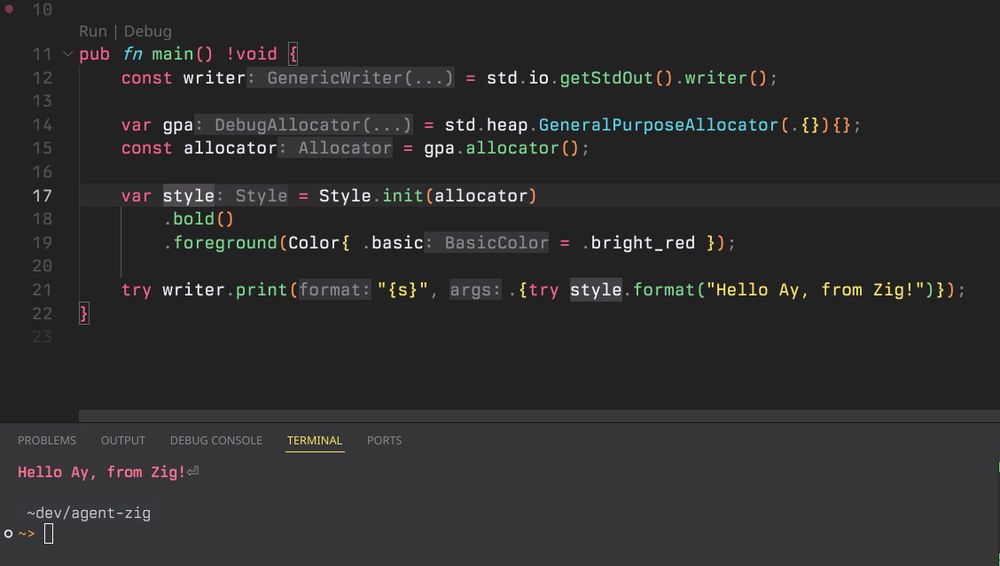Image resolution: width=1000 pixels, height=566 pixels.
Task: Switch to the PORTS tab
Action: 384,440
